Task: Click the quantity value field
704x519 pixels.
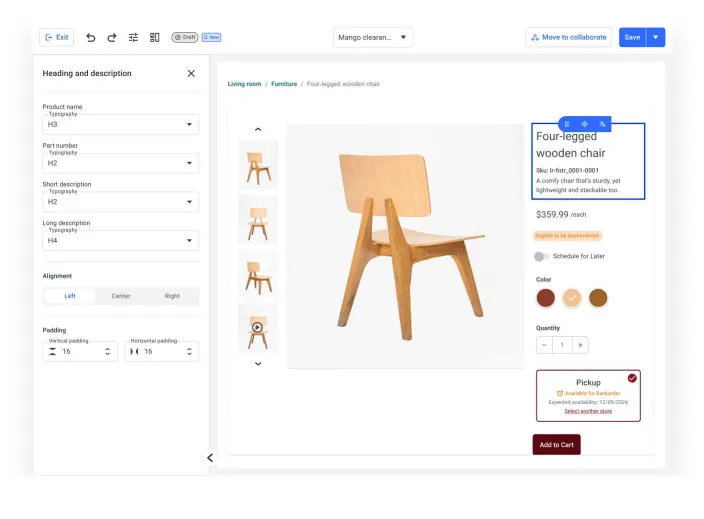Action: tap(562, 345)
